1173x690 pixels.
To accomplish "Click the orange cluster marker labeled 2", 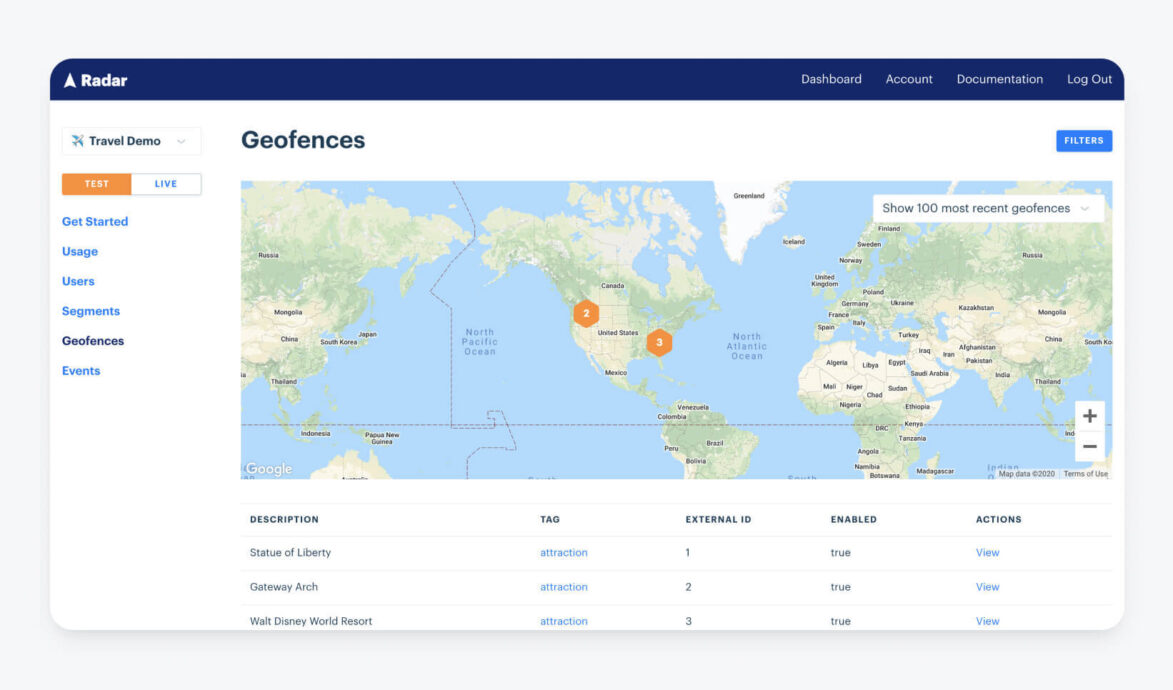I will pyautogui.click(x=586, y=313).
